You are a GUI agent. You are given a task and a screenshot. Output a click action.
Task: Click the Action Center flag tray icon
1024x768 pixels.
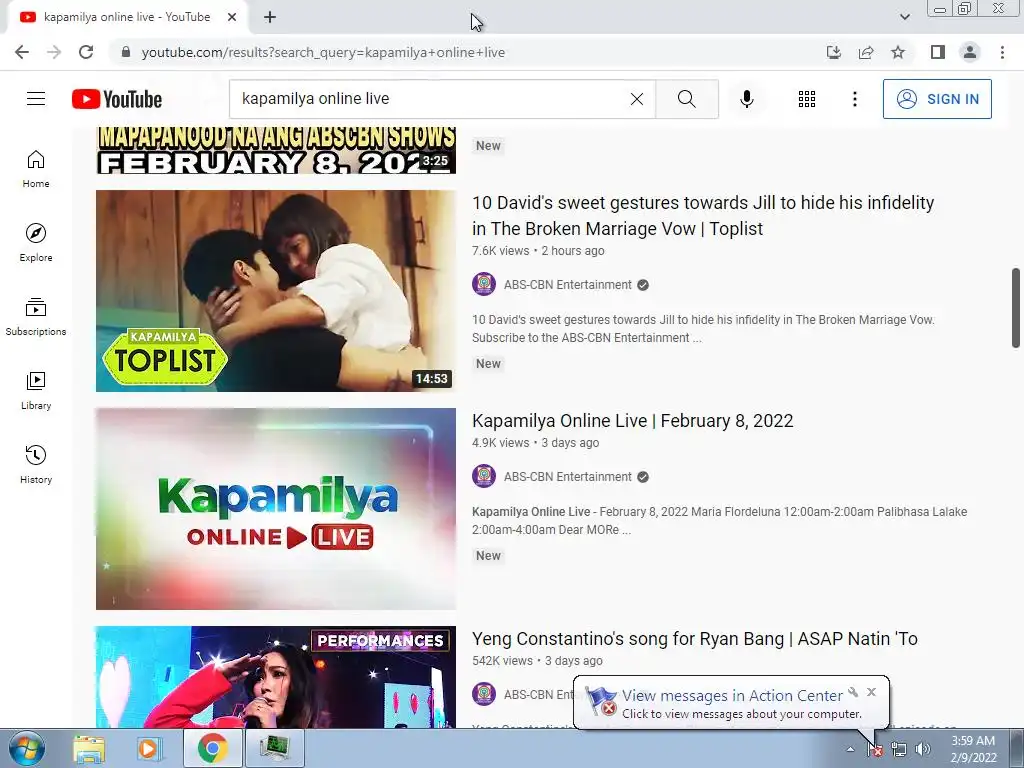point(875,749)
